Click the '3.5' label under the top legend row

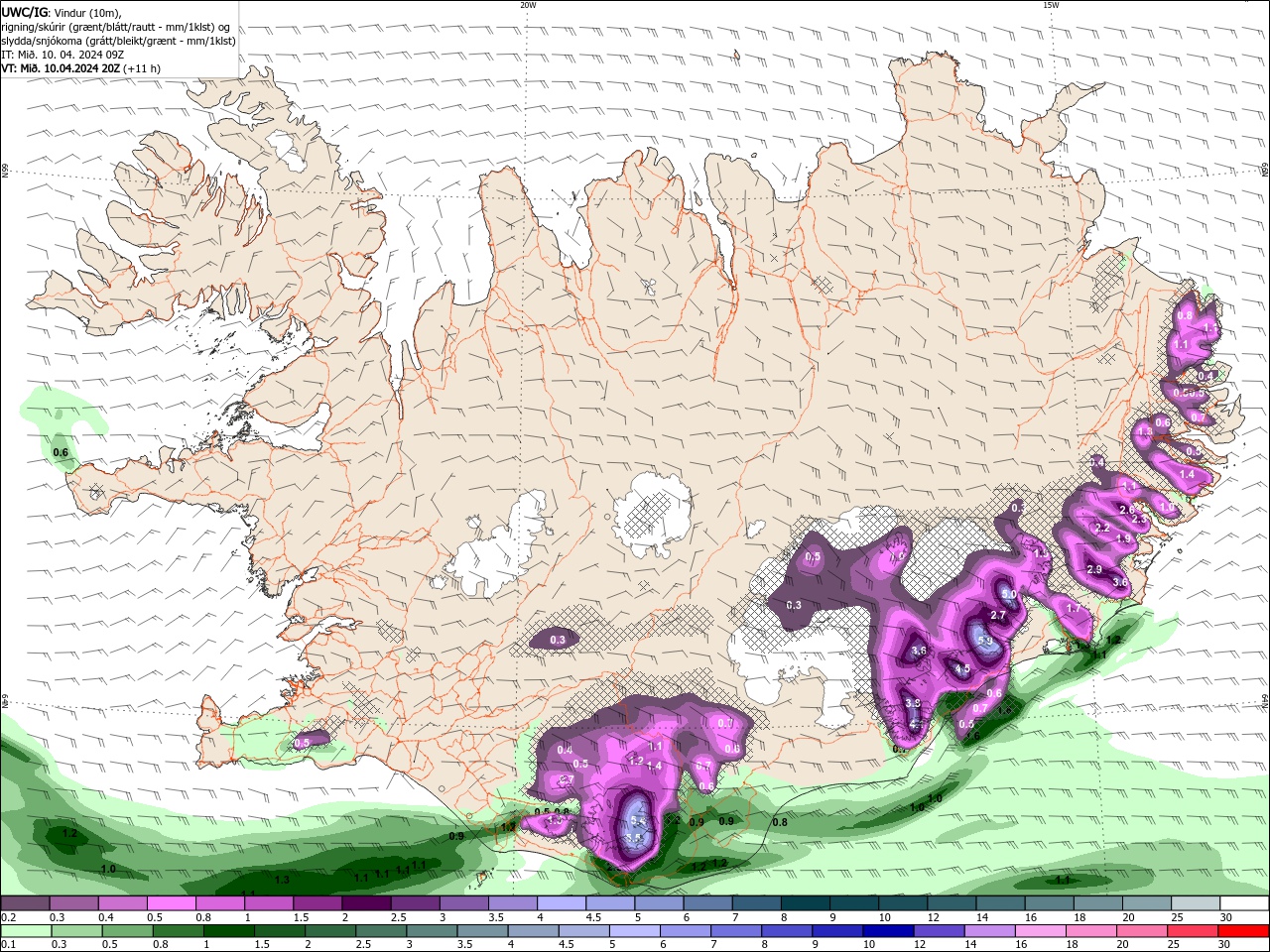[x=495, y=917]
